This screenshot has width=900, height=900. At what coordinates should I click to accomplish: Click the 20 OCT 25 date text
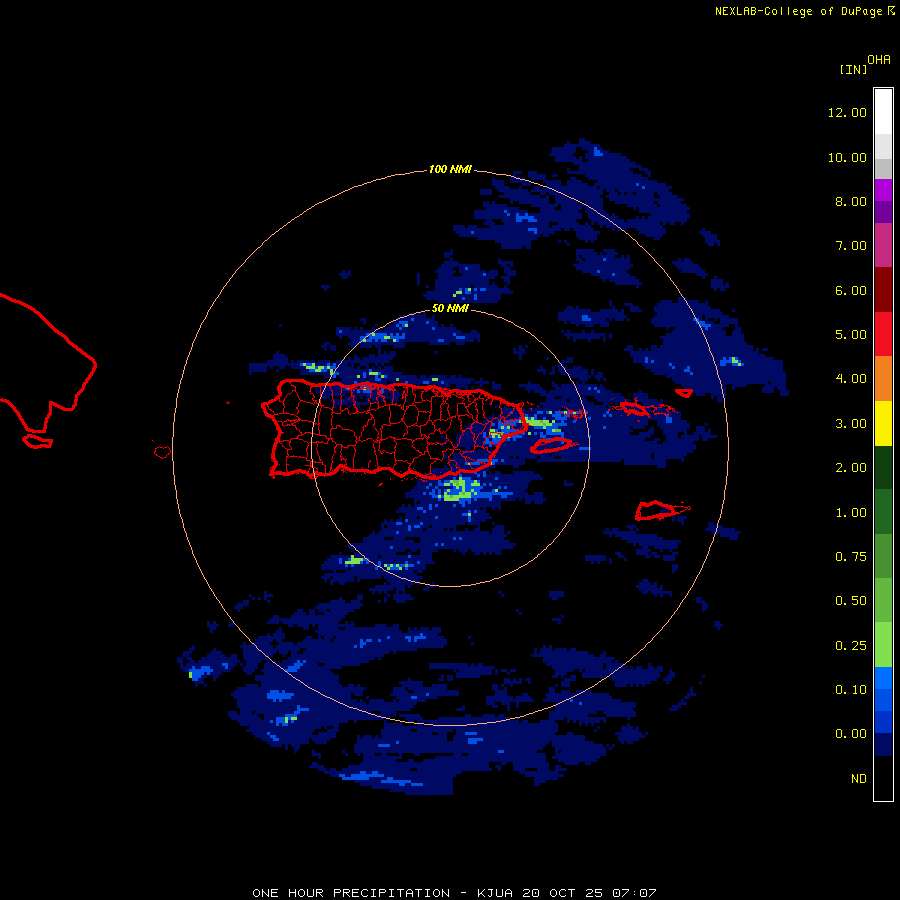click(562, 893)
